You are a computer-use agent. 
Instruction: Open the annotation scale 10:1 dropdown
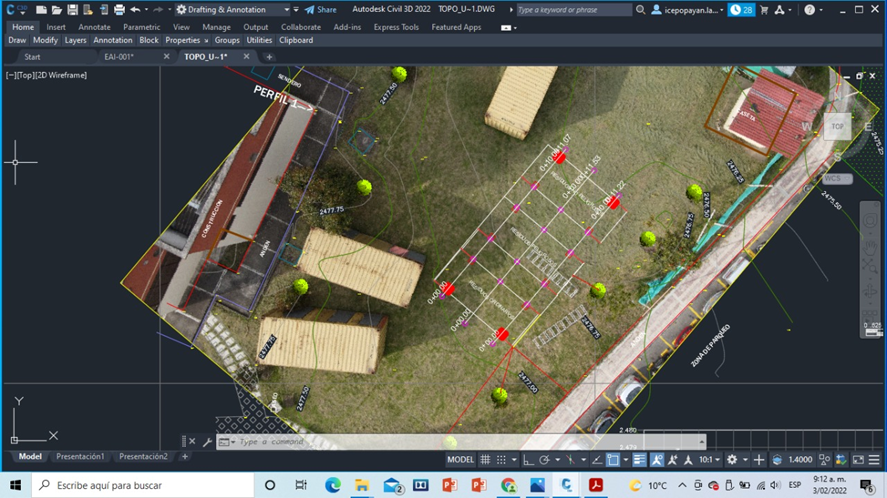709,460
